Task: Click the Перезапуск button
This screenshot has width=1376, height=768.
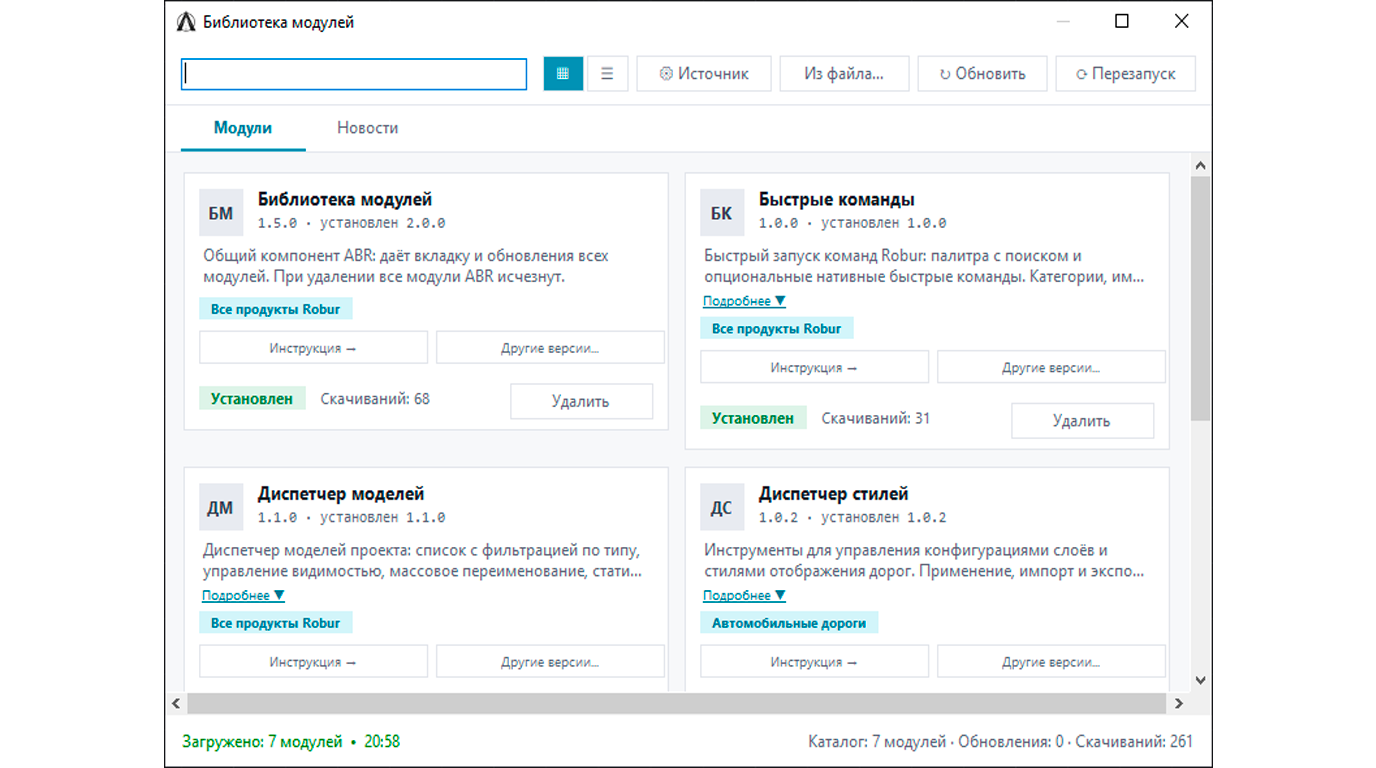Action: (x=1125, y=73)
